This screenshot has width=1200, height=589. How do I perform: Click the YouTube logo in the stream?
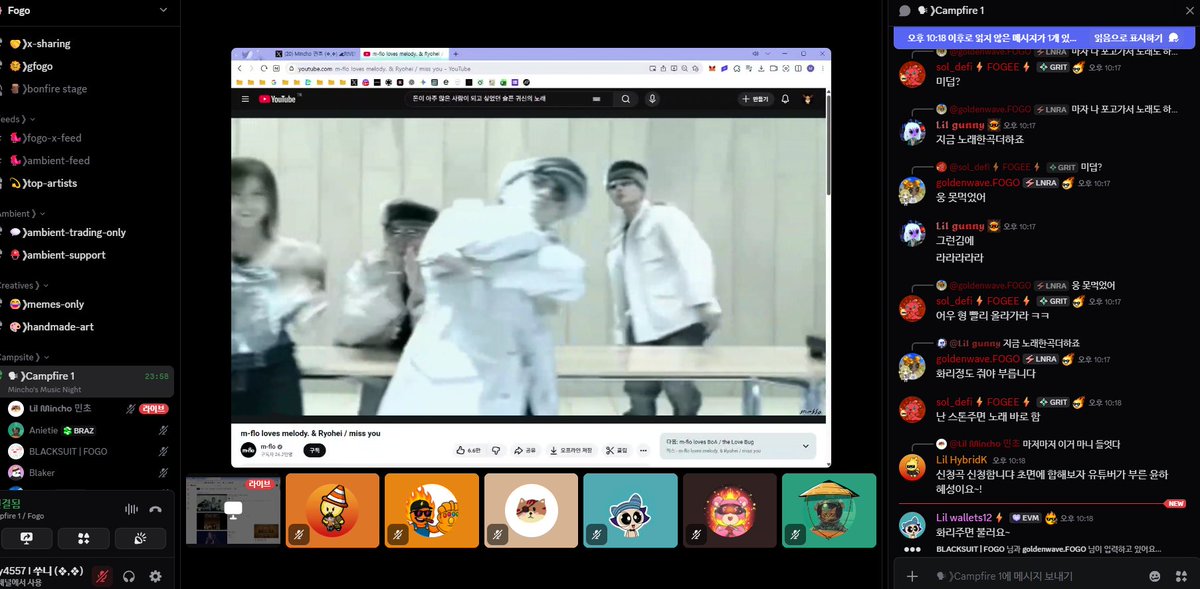point(279,99)
